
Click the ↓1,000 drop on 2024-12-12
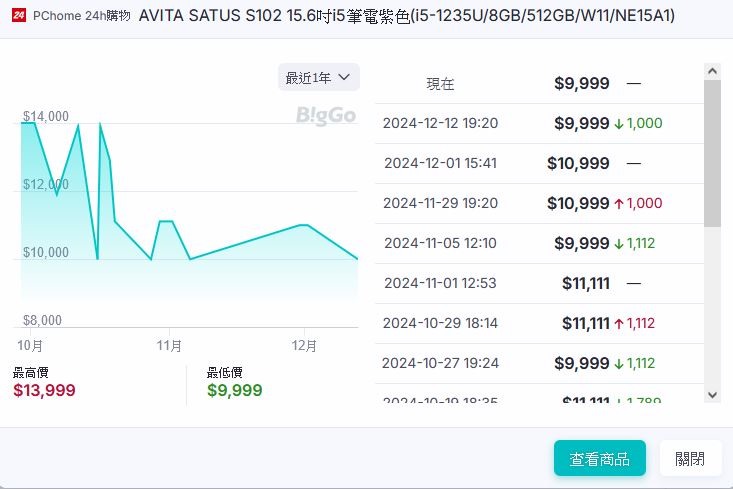click(639, 123)
